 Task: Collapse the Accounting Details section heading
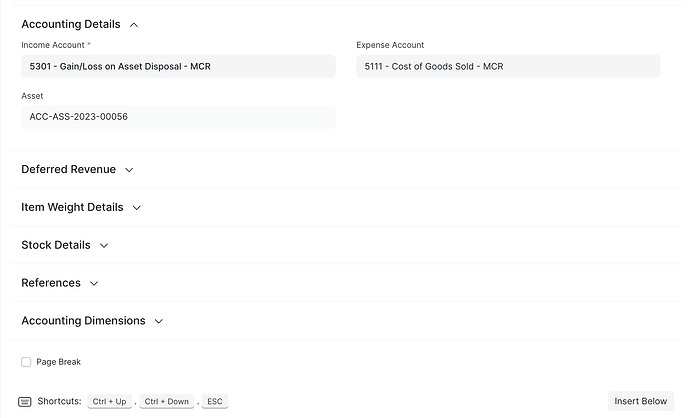(x=70, y=24)
